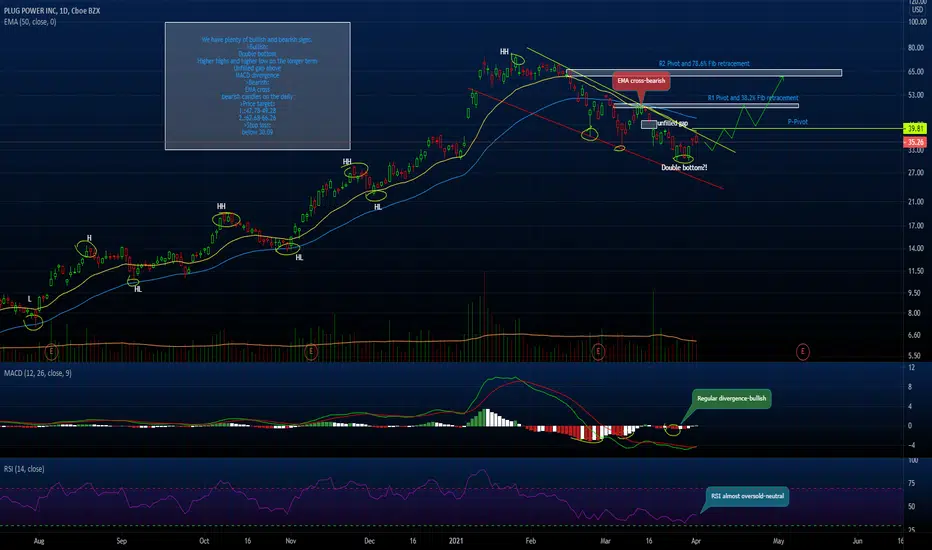The image size is (932, 550).
Task: Click earnings E marker in late February
Action: click(x=598, y=352)
